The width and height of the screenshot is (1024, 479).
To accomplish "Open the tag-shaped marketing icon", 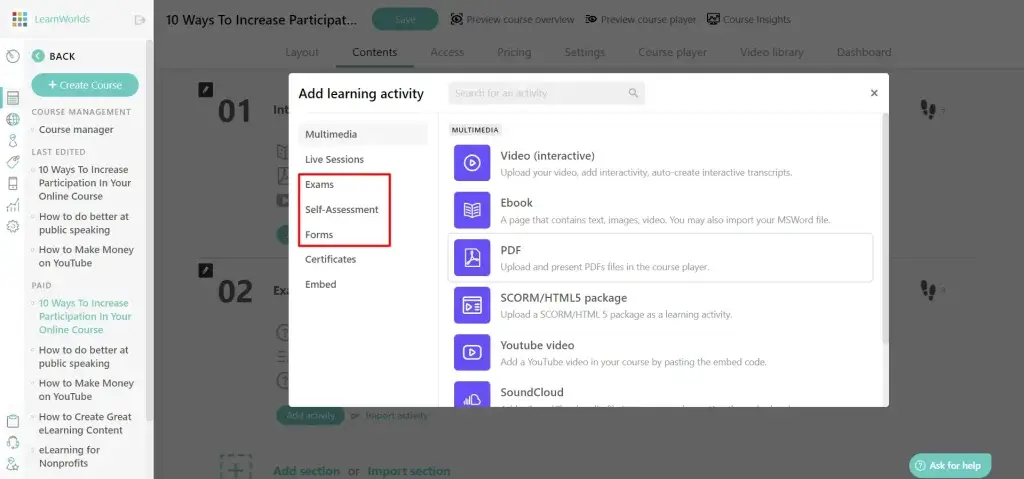I will coord(12,162).
